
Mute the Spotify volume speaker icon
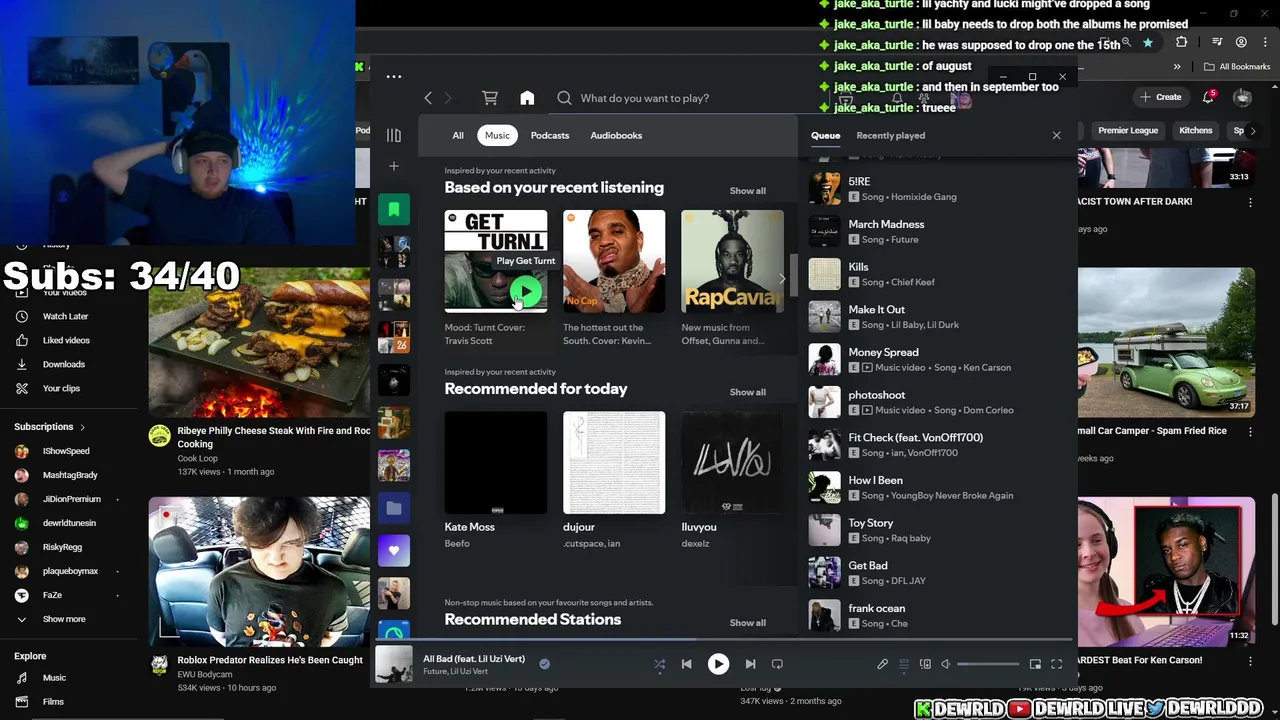[x=946, y=664]
